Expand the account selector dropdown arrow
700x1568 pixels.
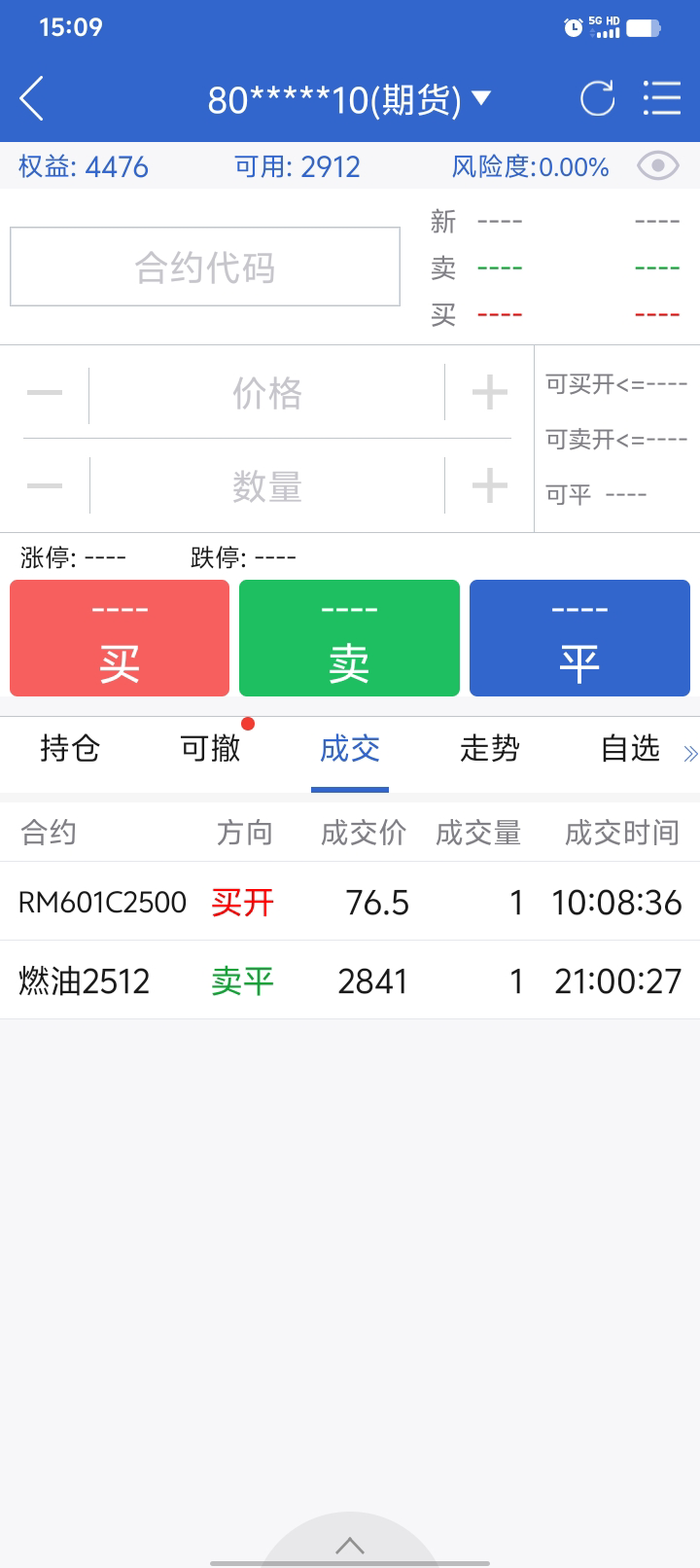[x=481, y=98]
